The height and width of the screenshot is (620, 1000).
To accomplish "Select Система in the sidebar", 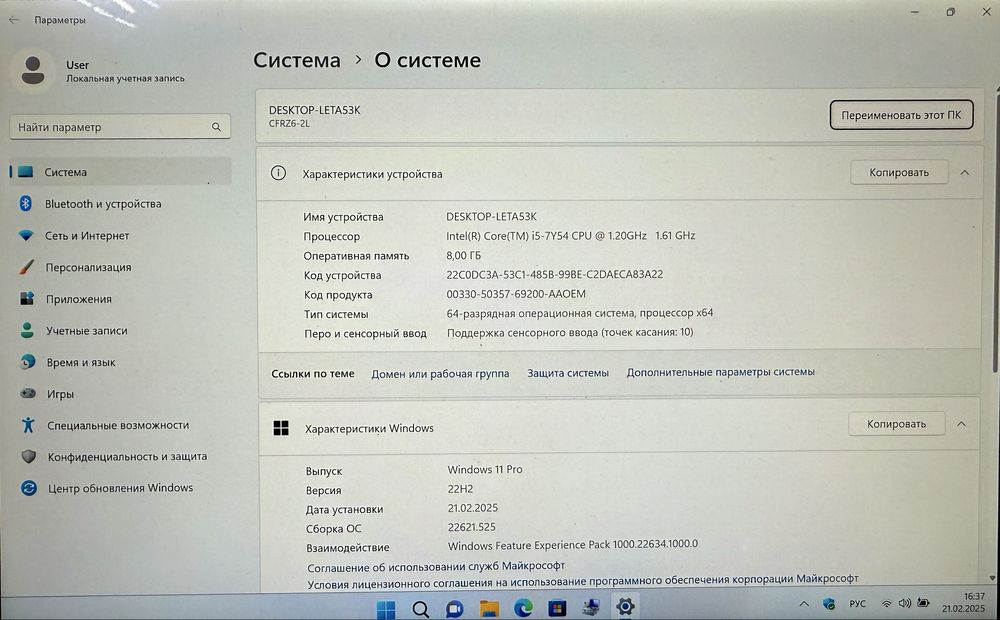I will point(121,172).
